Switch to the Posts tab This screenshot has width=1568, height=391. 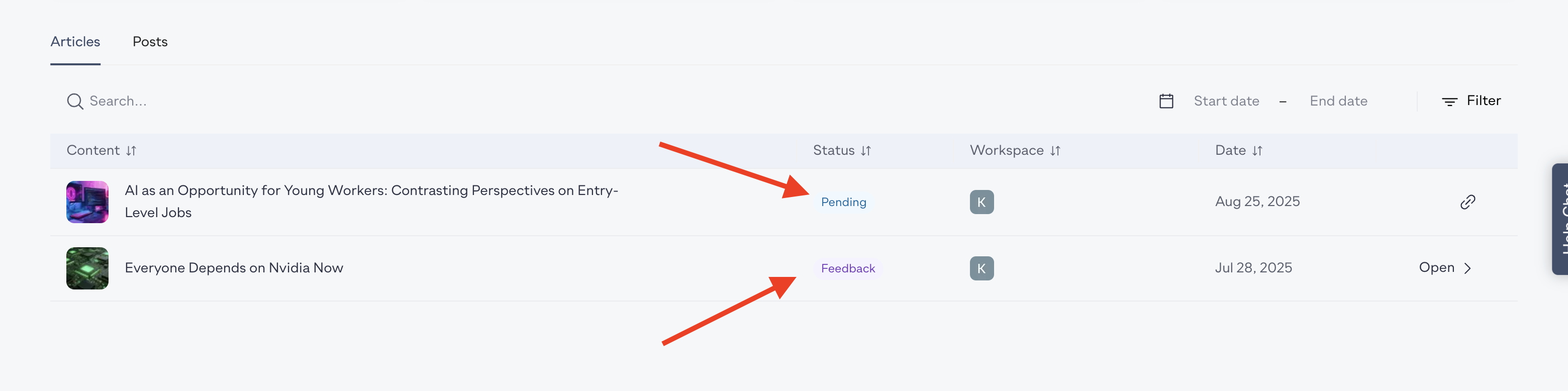coord(150,41)
